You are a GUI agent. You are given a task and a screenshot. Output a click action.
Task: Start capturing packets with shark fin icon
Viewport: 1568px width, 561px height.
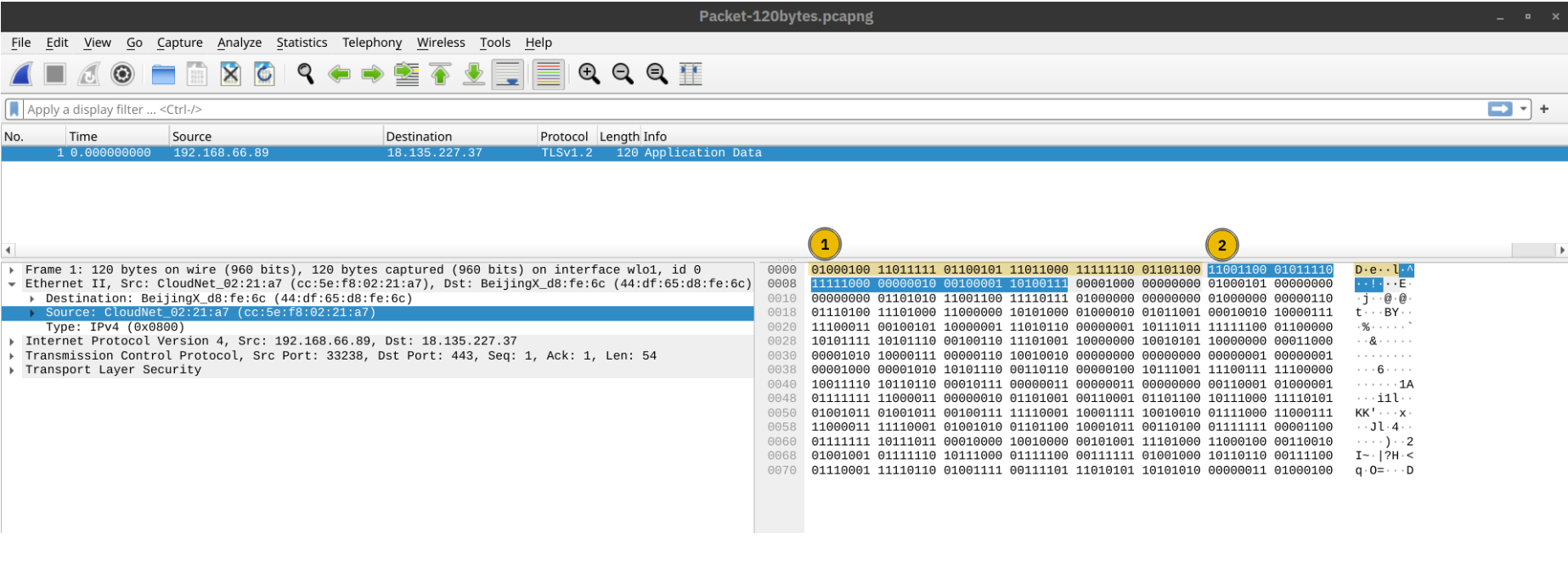click(x=22, y=75)
